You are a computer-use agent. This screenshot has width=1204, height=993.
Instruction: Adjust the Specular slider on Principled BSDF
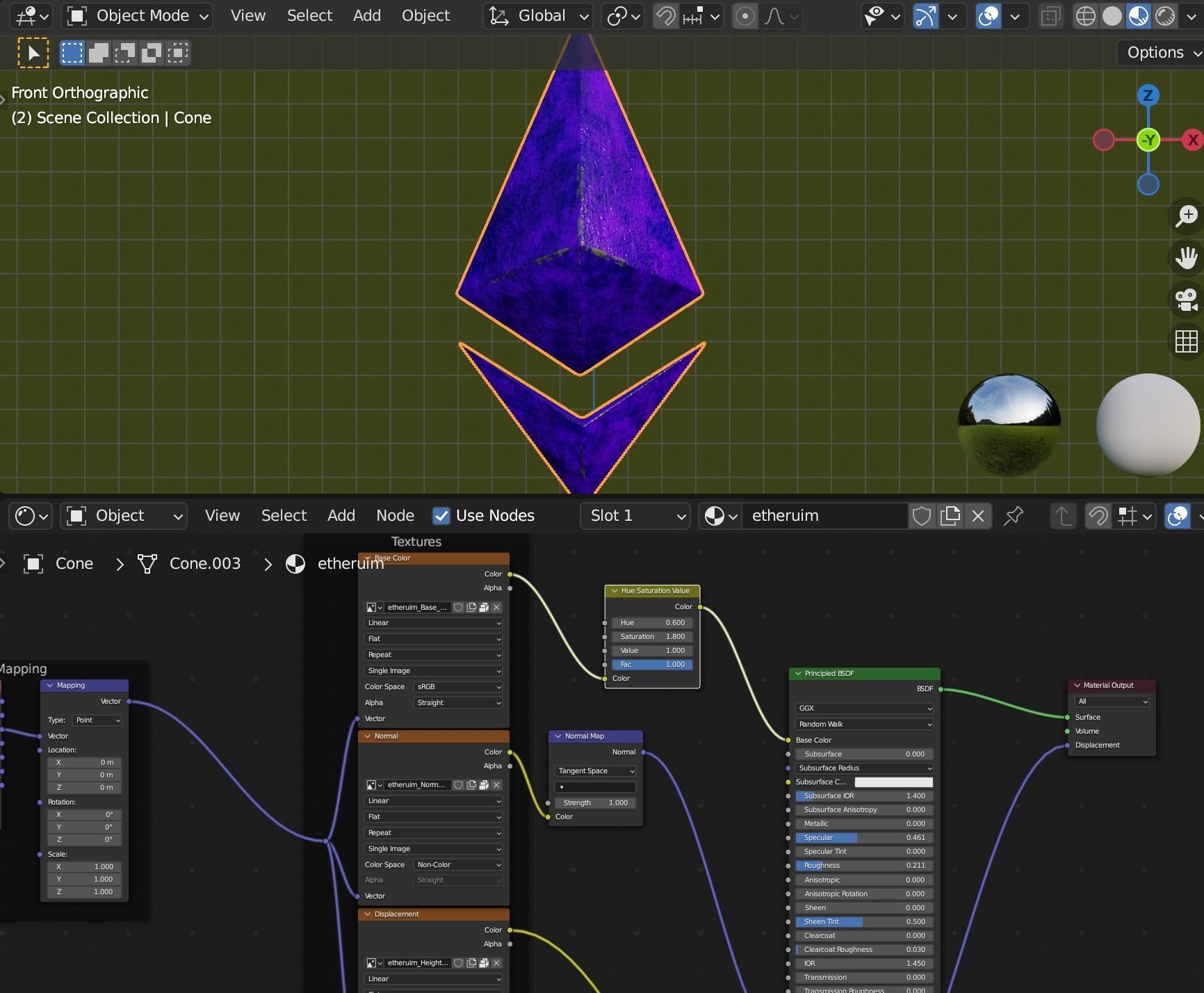coord(864,838)
